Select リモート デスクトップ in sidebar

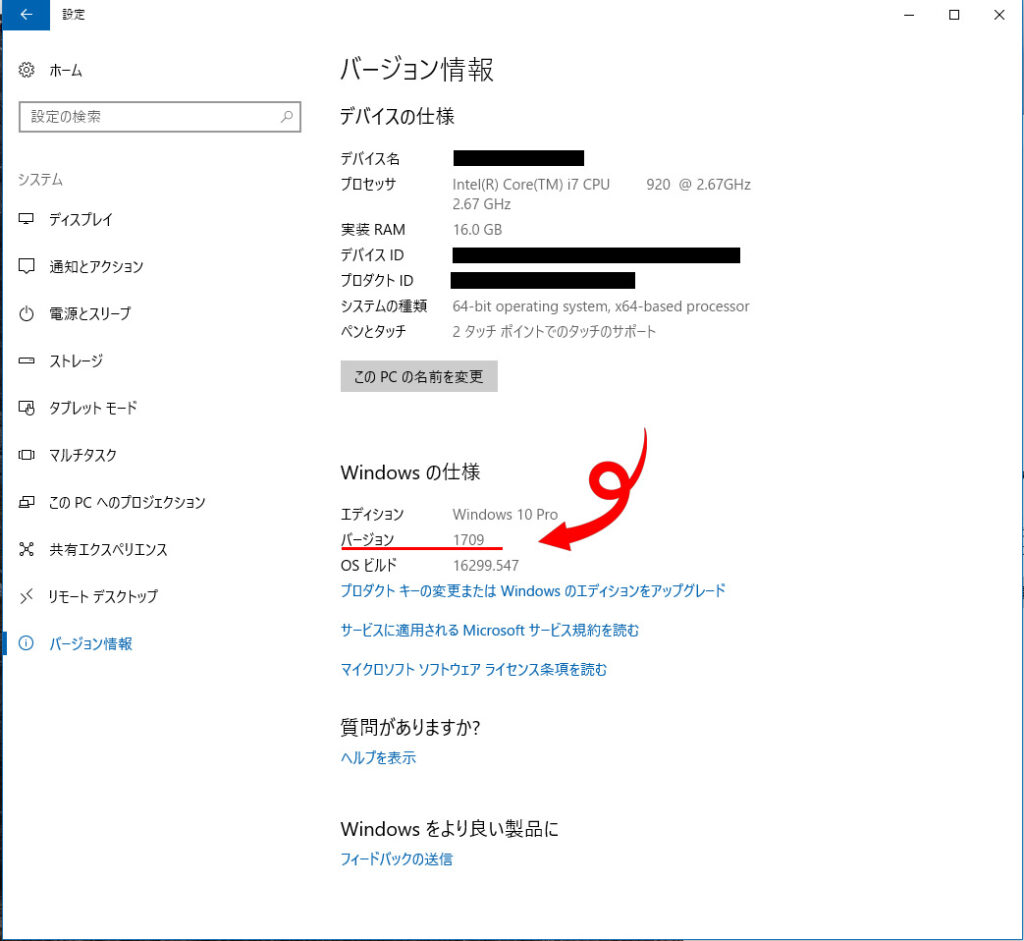[x=103, y=596]
